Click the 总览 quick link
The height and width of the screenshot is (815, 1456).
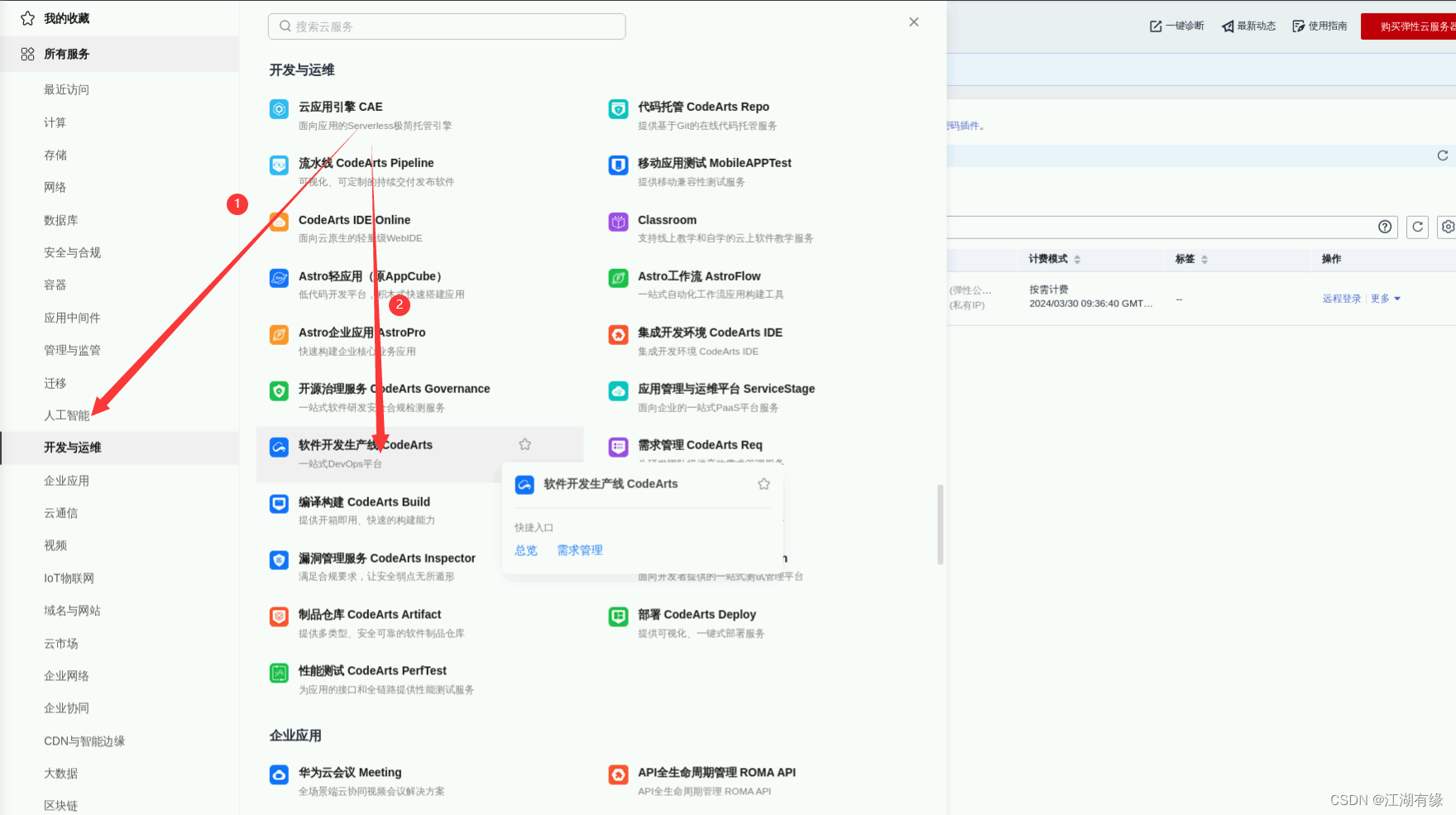pyautogui.click(x=526, y=550)
